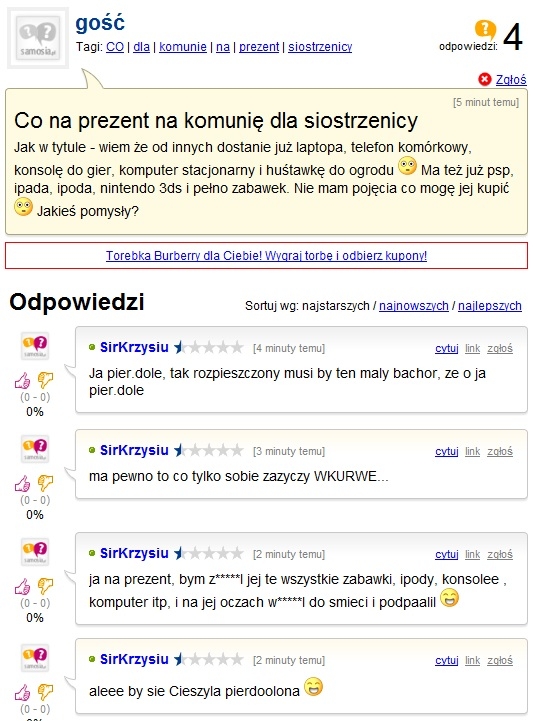The width and height of the screenshot is (535, 721).
Task: Quote the first answer with cytuj
Action: [x=447, y=349]
